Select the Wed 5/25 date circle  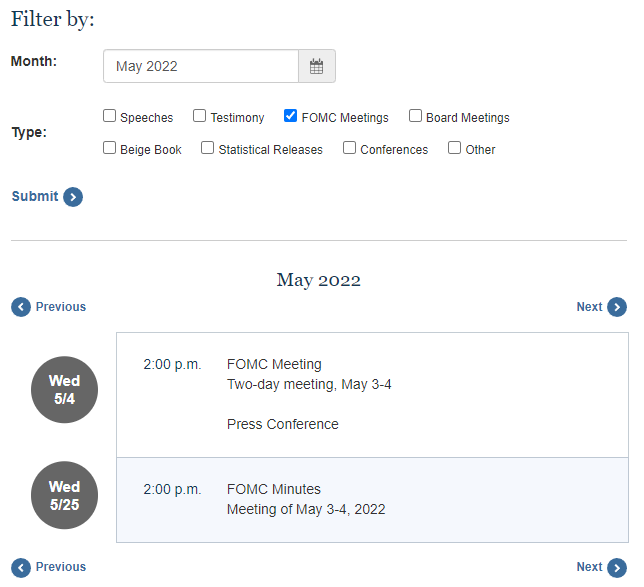pyautogui.click(x=64, y=495)
